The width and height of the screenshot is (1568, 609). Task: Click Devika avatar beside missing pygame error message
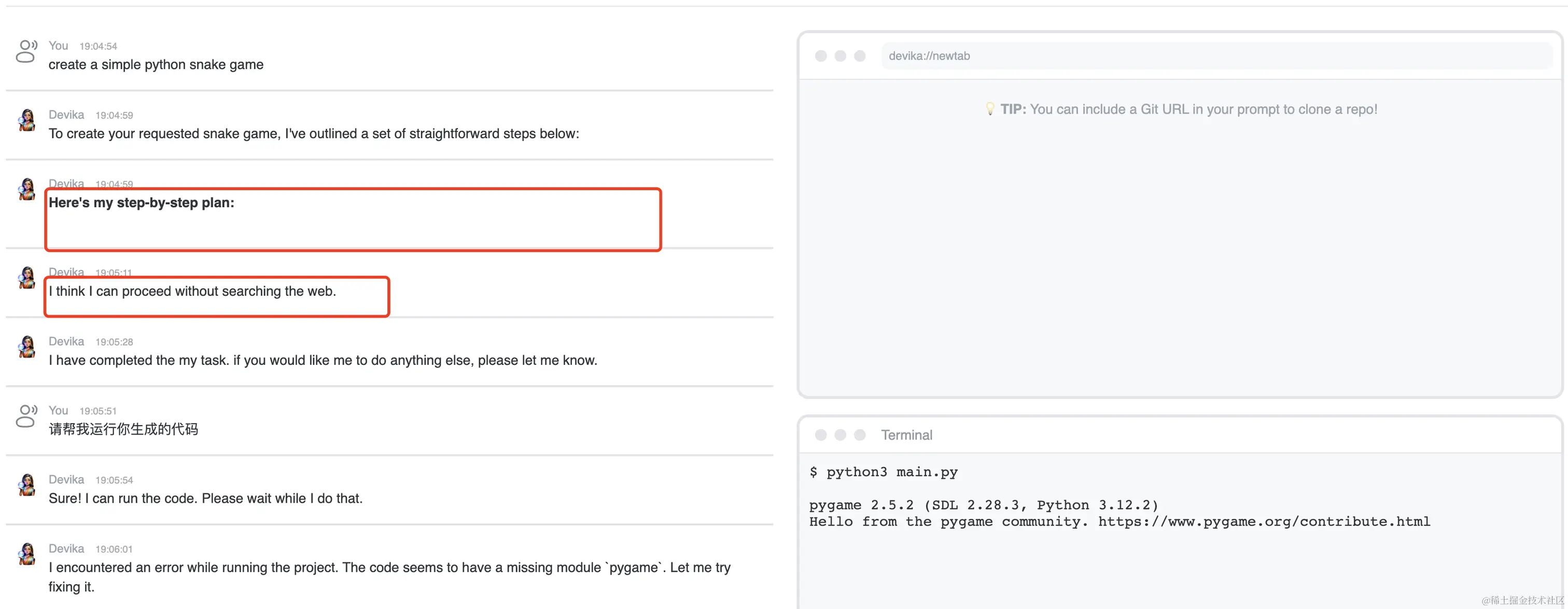[27, 554]
